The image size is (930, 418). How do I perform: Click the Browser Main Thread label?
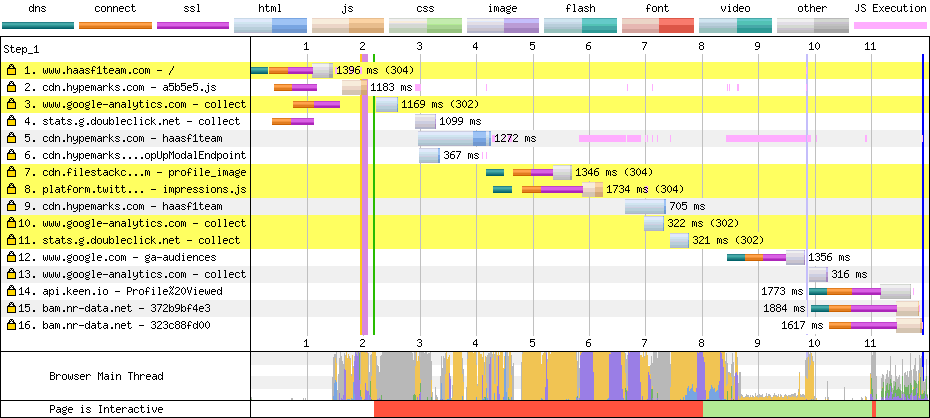[106, 376]
